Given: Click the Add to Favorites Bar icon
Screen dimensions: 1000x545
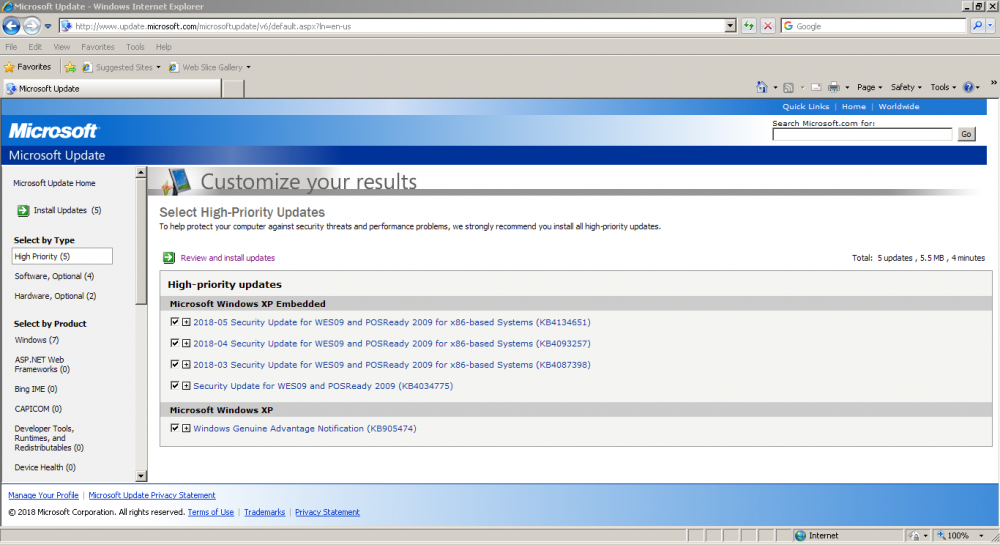Looking at the screenshot, I should (x=70, y=67).
